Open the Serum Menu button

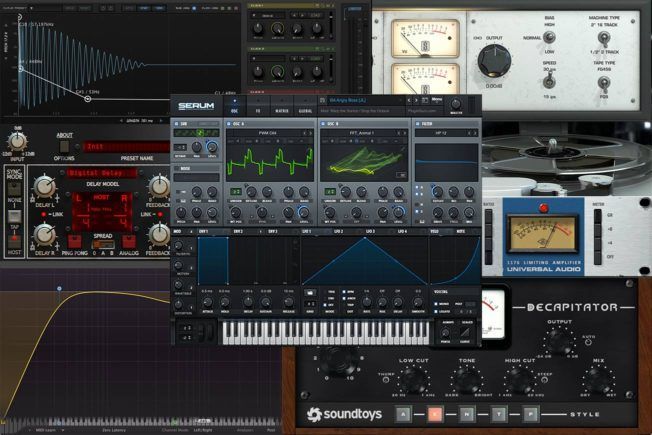click(437, 100)
